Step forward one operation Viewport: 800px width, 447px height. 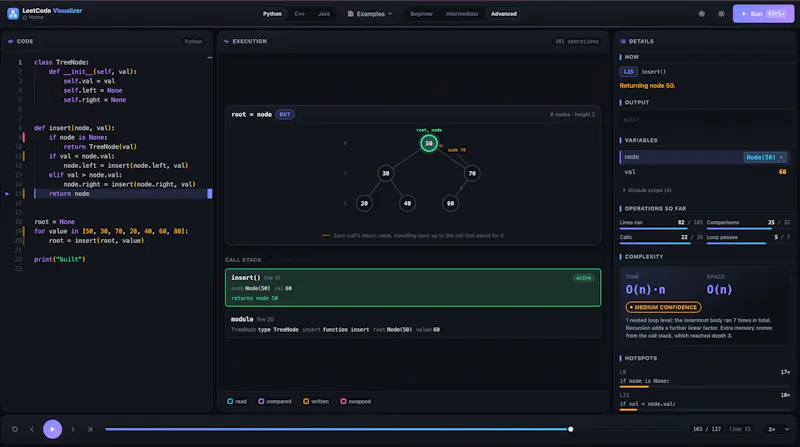point(73,429)
